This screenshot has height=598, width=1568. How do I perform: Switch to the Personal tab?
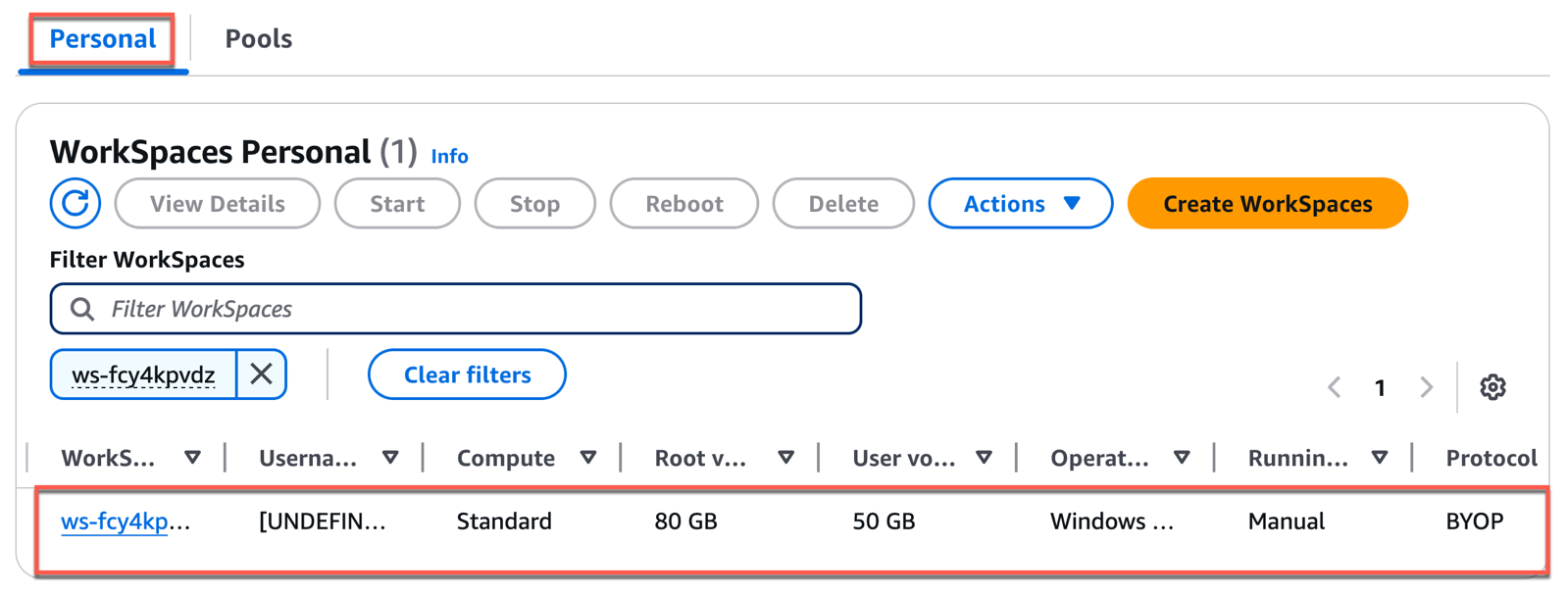103,39
